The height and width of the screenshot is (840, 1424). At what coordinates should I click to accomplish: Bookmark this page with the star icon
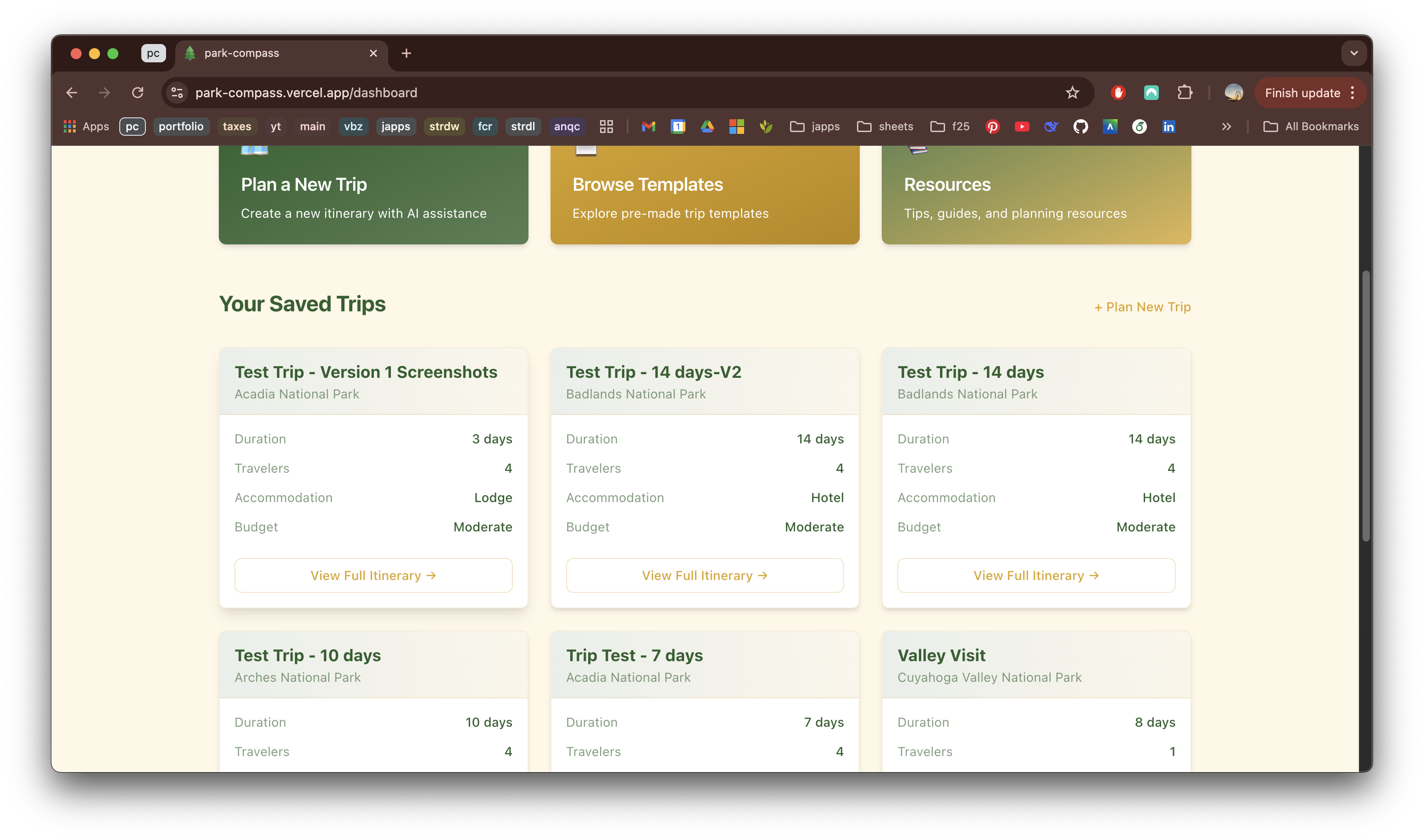click(x=1073, y=93)
